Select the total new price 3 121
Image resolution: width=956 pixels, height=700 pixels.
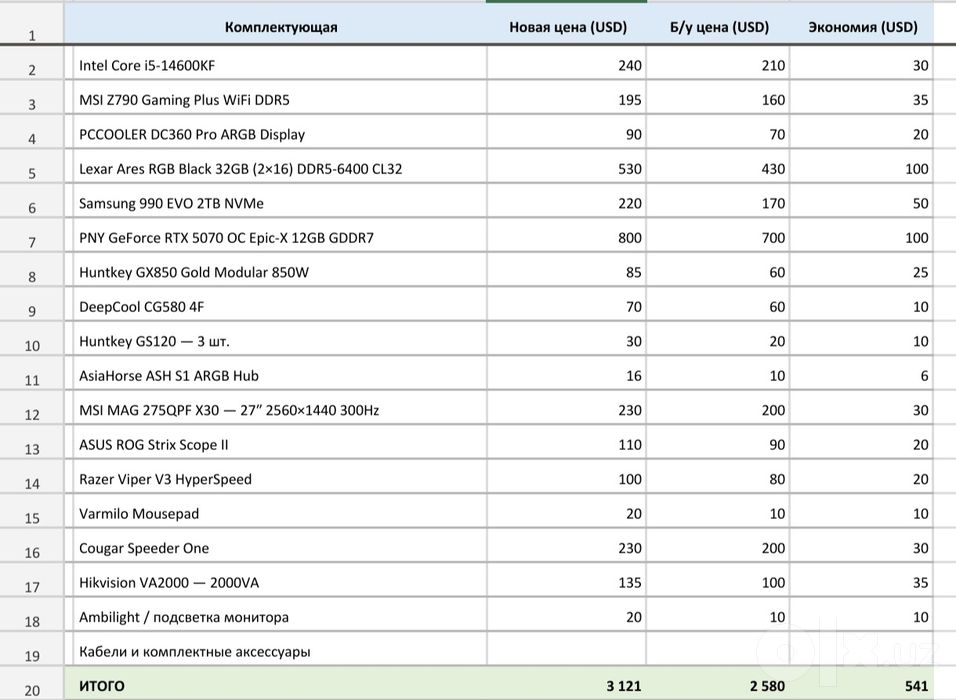pyautogui.click(x=567, y=685)
